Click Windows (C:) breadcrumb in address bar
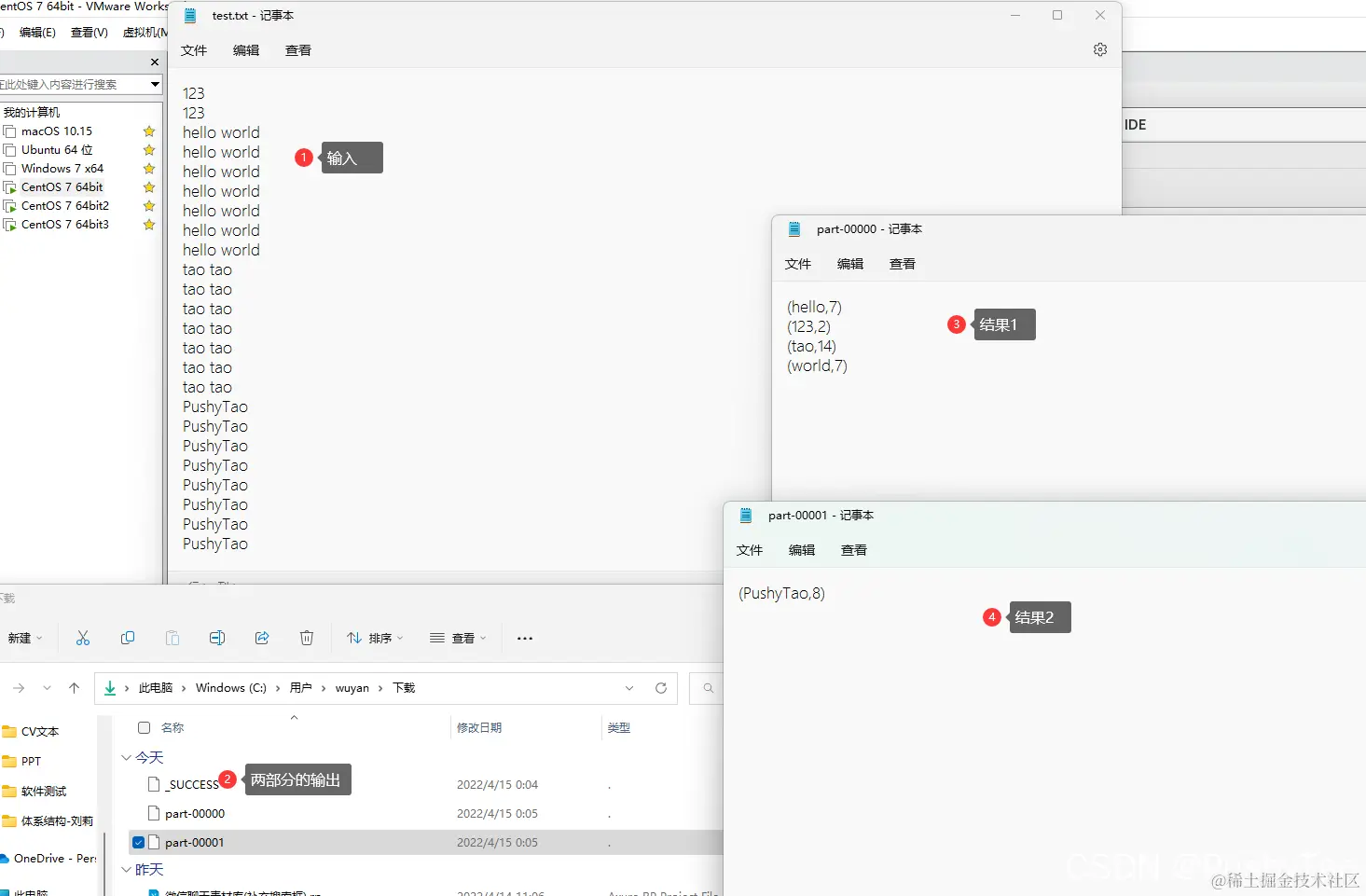This screenshot has height=896, width=1366. [x=231, y=688]
